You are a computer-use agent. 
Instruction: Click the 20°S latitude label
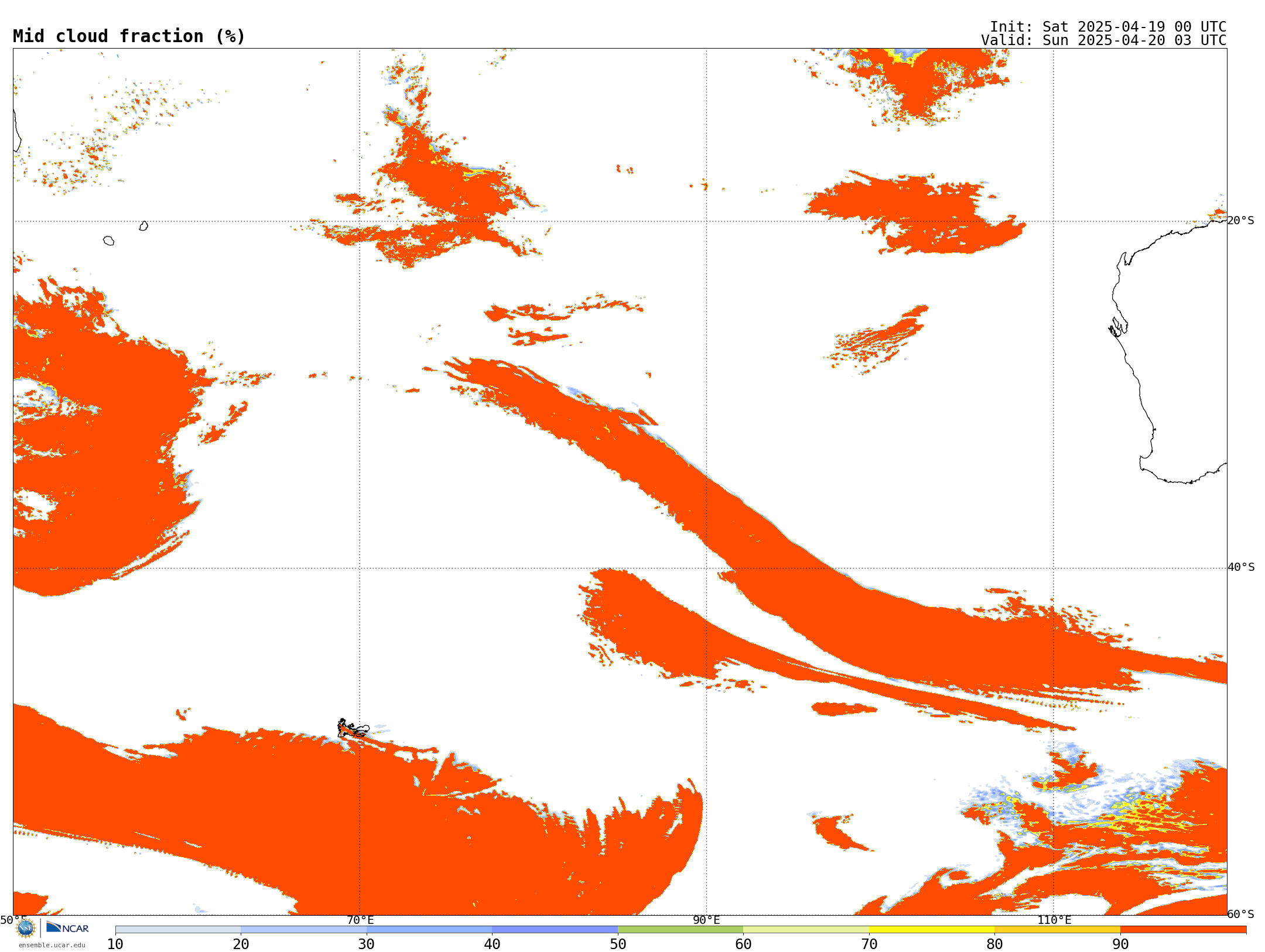pos(1241,221)
